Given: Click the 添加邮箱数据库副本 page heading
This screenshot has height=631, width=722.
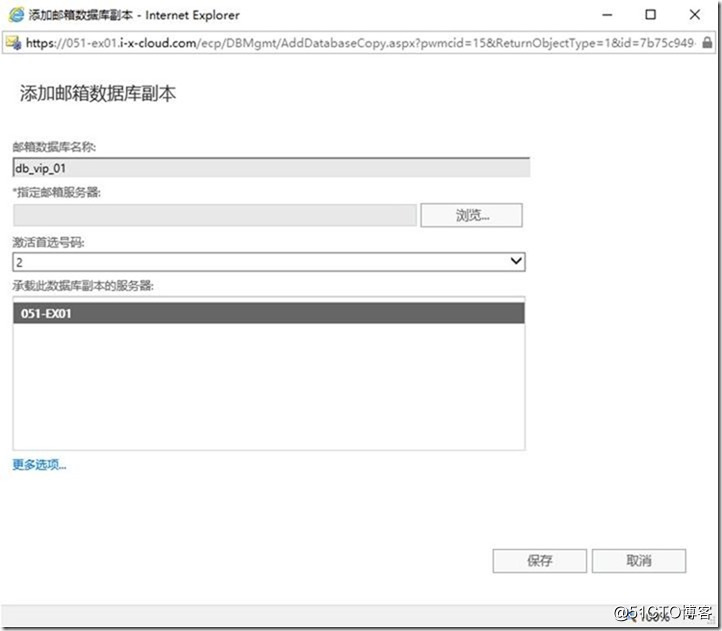Looking at the screenshot, I should (98, 93).
